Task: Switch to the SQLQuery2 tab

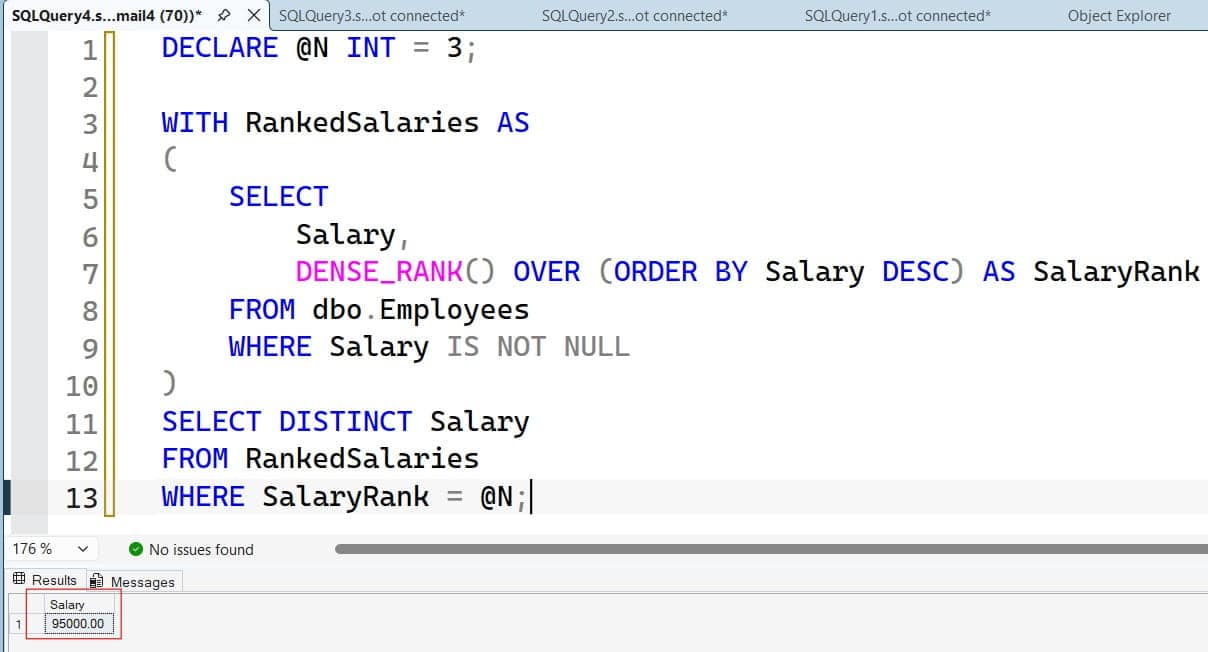Action: pyautogui.click(x=634, y=16)
